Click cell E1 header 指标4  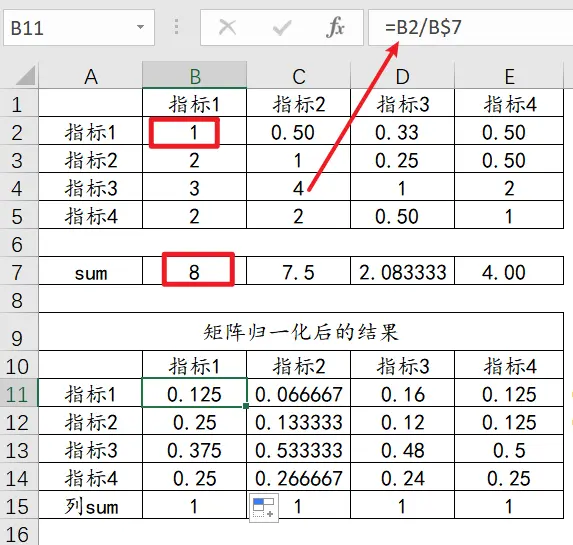click(x=509, y=103)
